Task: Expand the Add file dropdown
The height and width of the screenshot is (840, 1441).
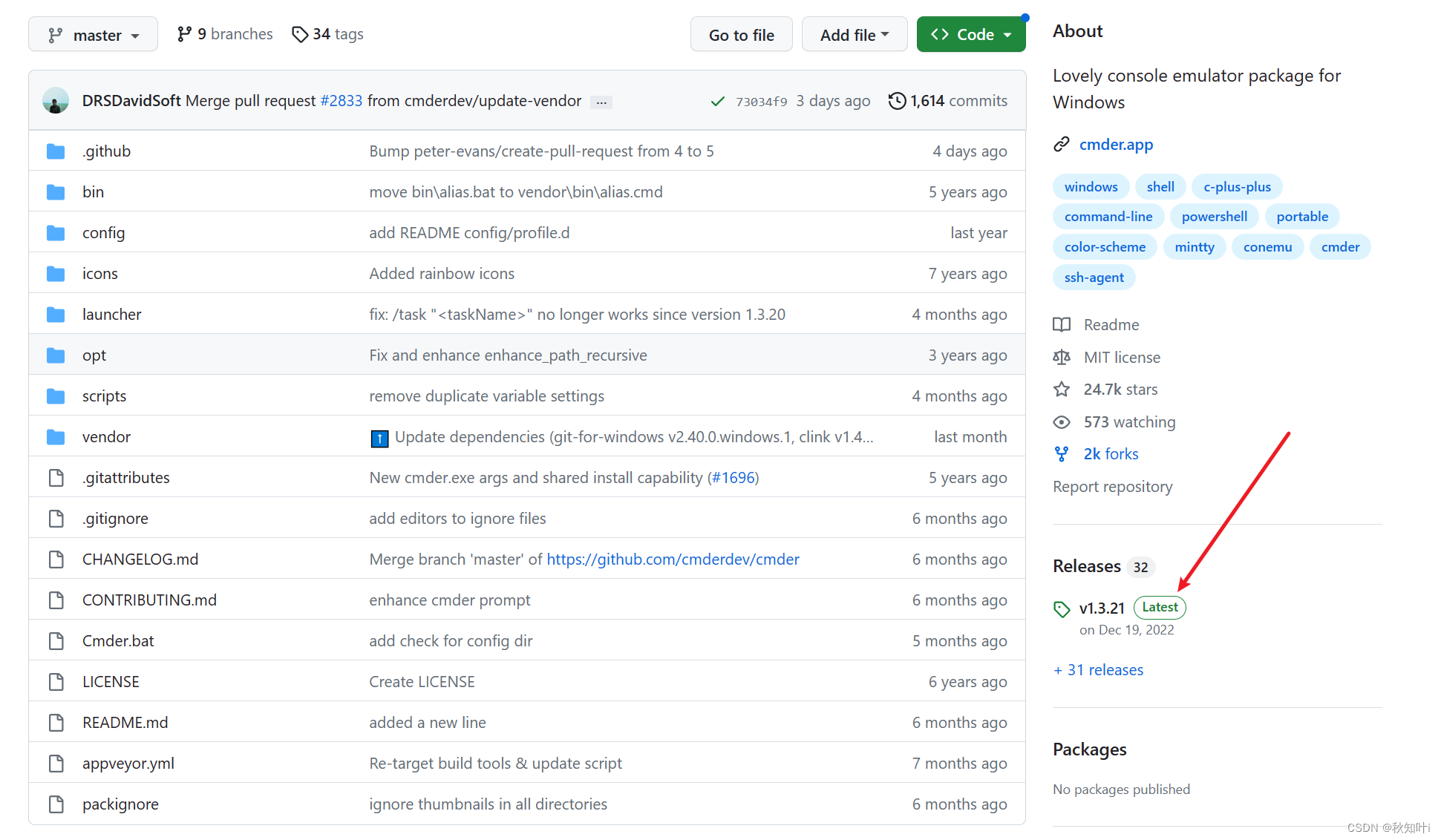Action: point(854,35)
